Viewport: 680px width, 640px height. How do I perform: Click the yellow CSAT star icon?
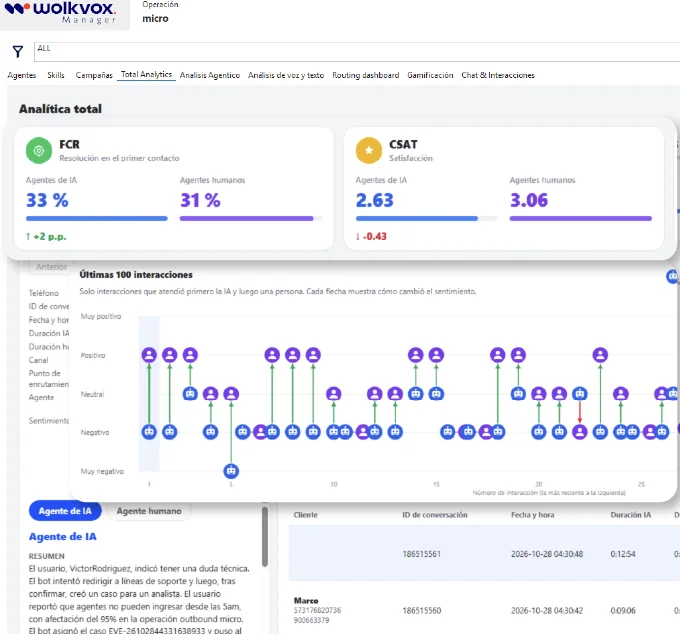click(369, 150)
